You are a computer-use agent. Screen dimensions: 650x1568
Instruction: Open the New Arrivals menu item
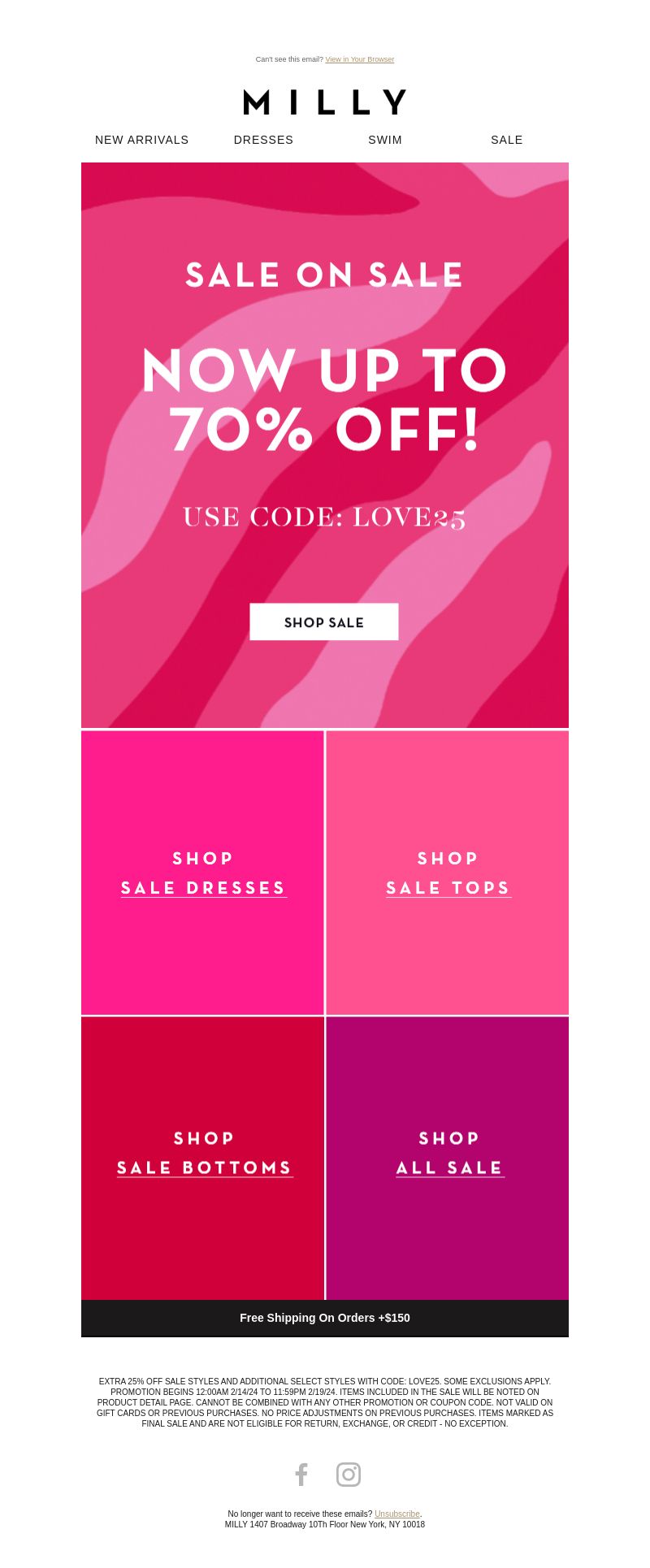tap(142, 140)
